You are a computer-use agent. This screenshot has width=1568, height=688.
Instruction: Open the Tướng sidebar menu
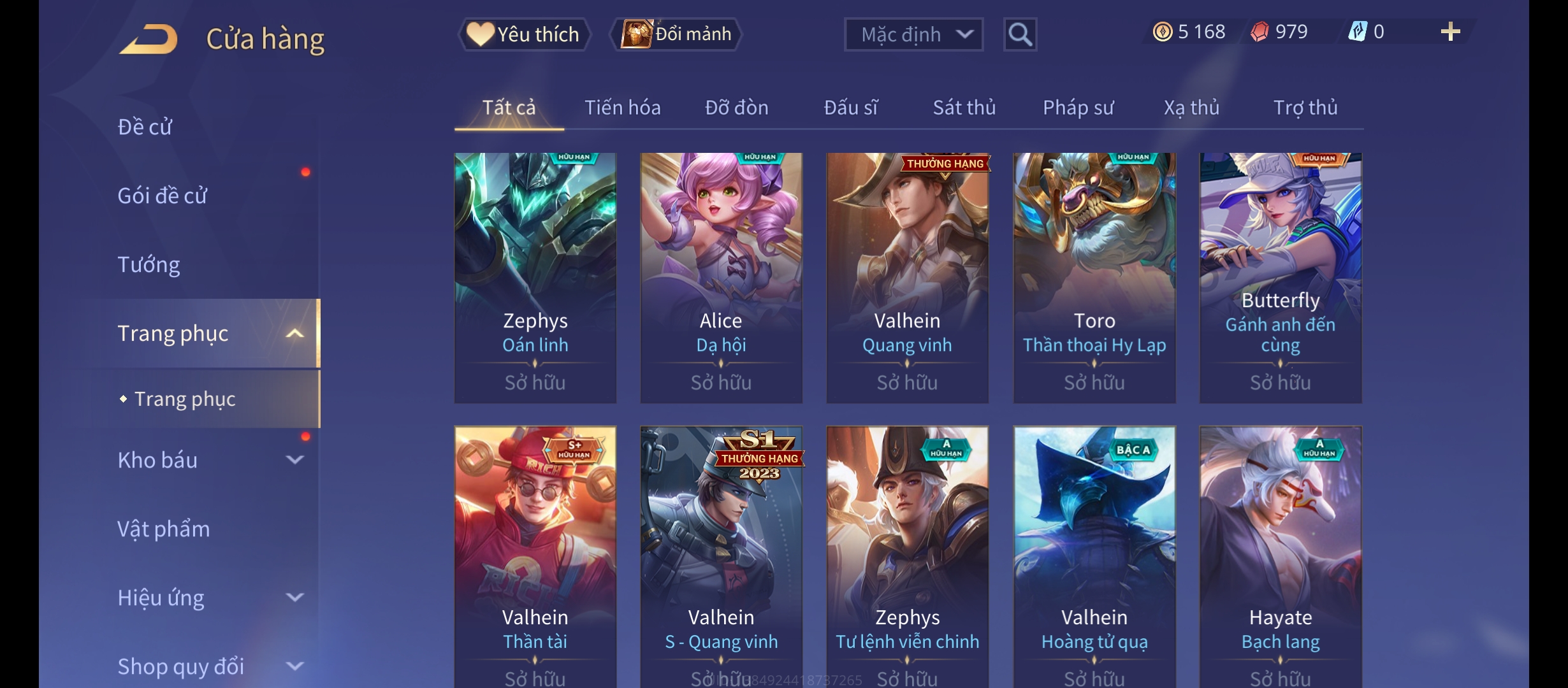(x=149, y=264)
